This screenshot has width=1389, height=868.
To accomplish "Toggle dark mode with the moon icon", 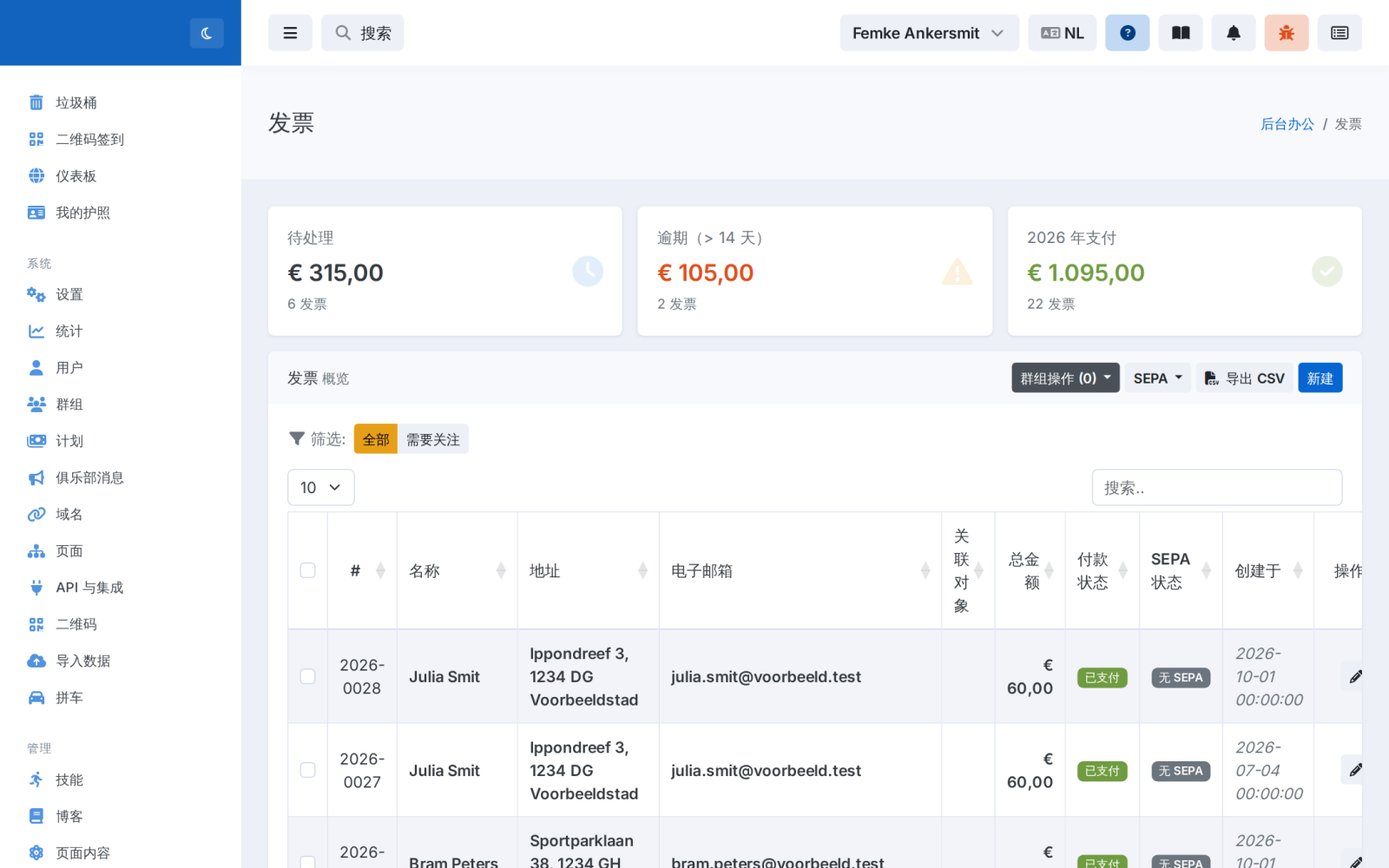I will (x=207, y=33).
